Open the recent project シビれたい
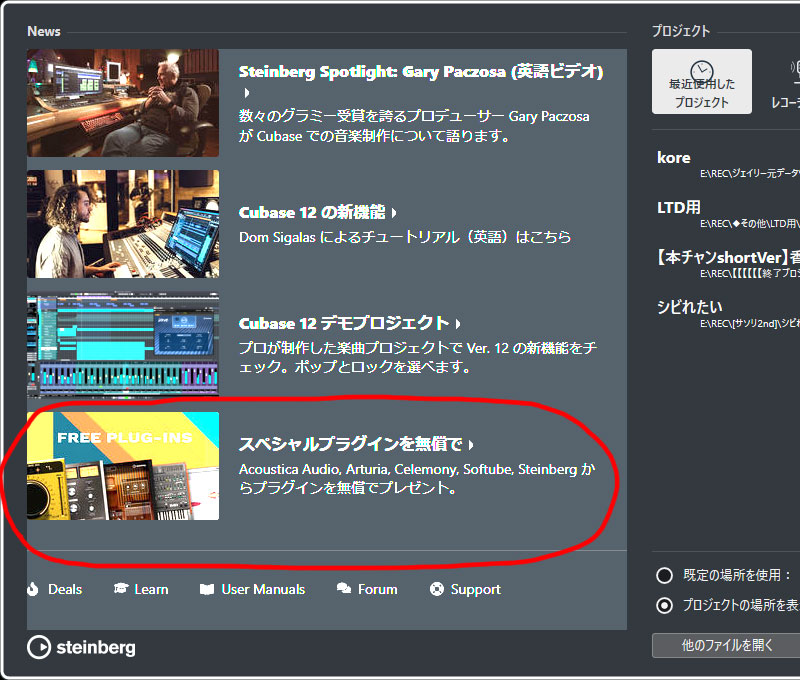Screen dimensions: 800x680 tap(689, 307)
